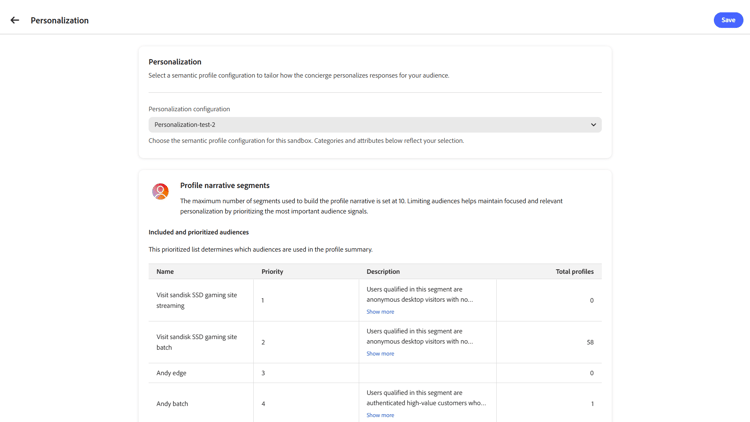Click the description text of streaming segment
Screen dimensions: 750x422
419,295
